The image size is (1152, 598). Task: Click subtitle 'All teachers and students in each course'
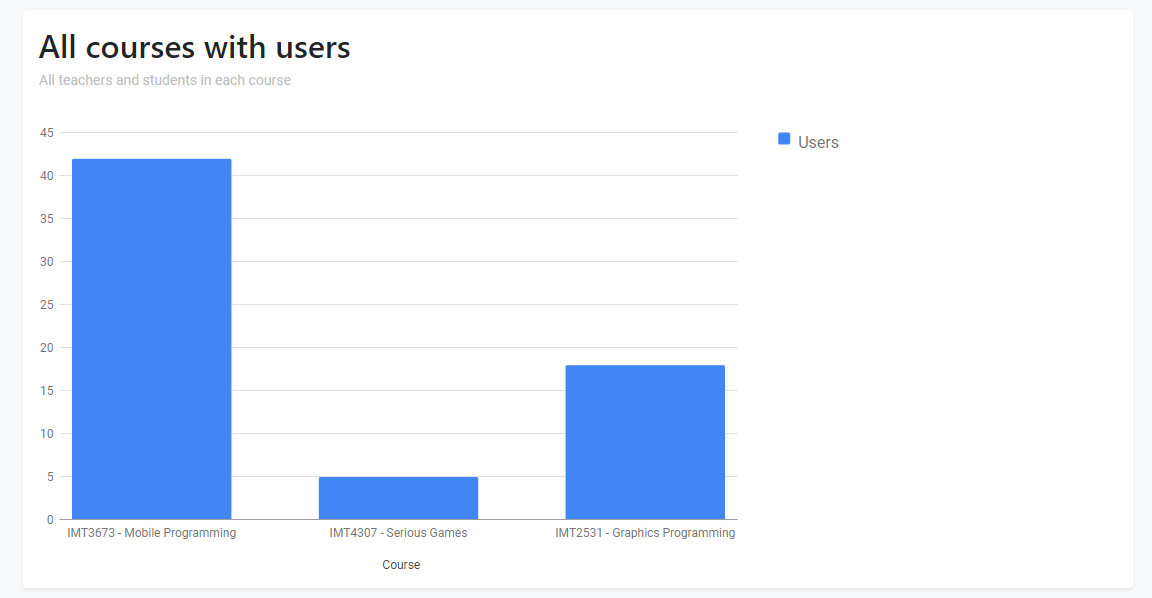165,80
